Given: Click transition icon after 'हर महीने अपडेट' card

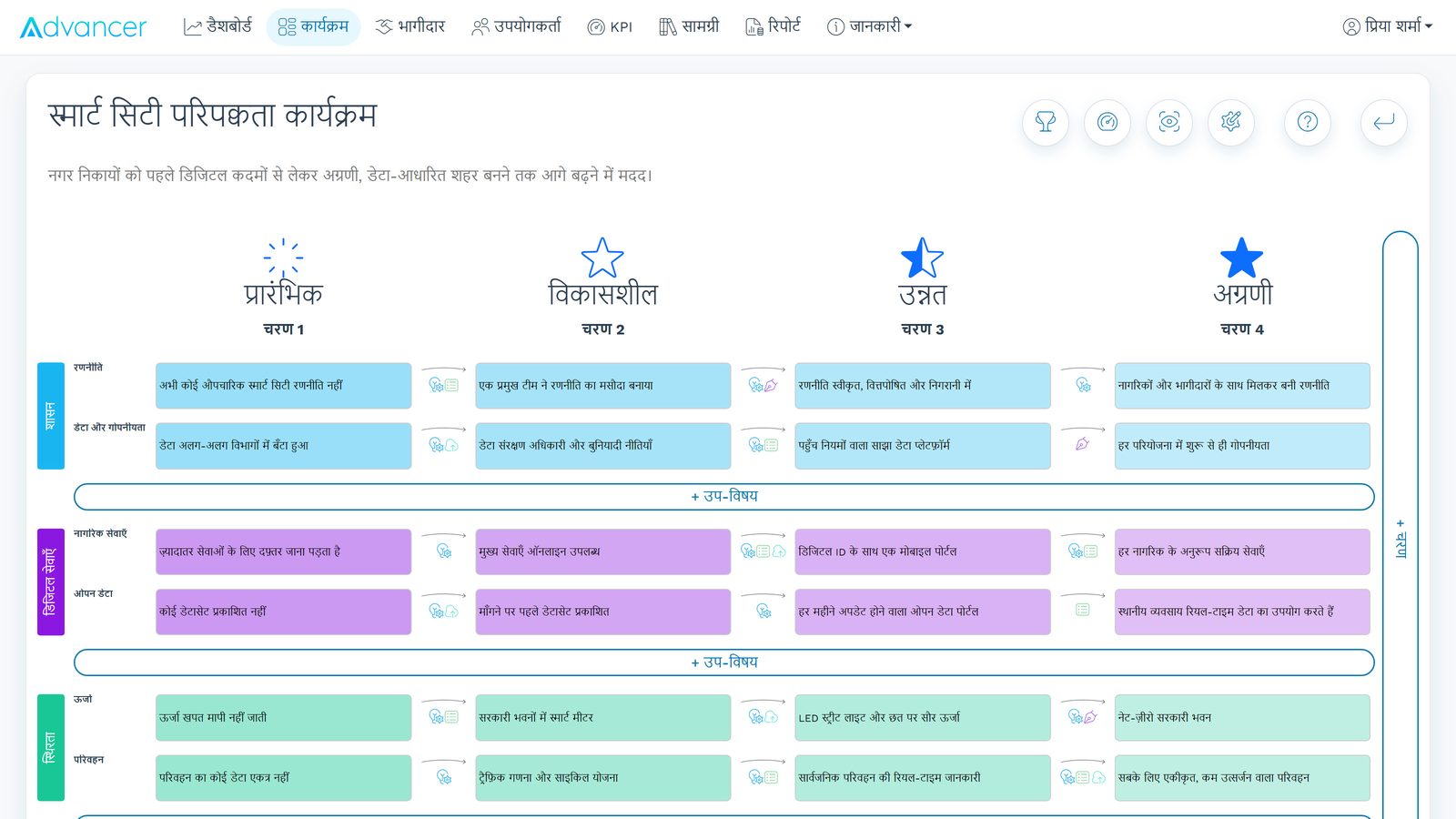Looking at the screenshot, I should point(1082,610).
